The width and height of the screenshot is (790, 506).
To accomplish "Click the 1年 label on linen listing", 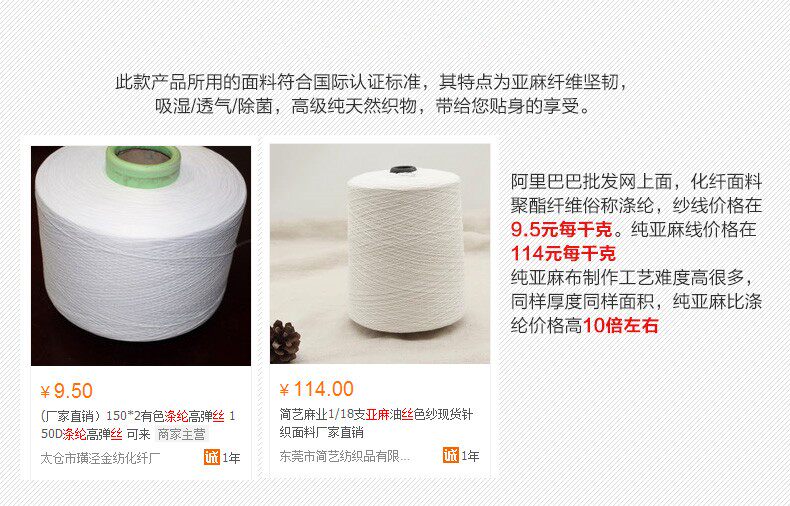I will tap(470, 456).
